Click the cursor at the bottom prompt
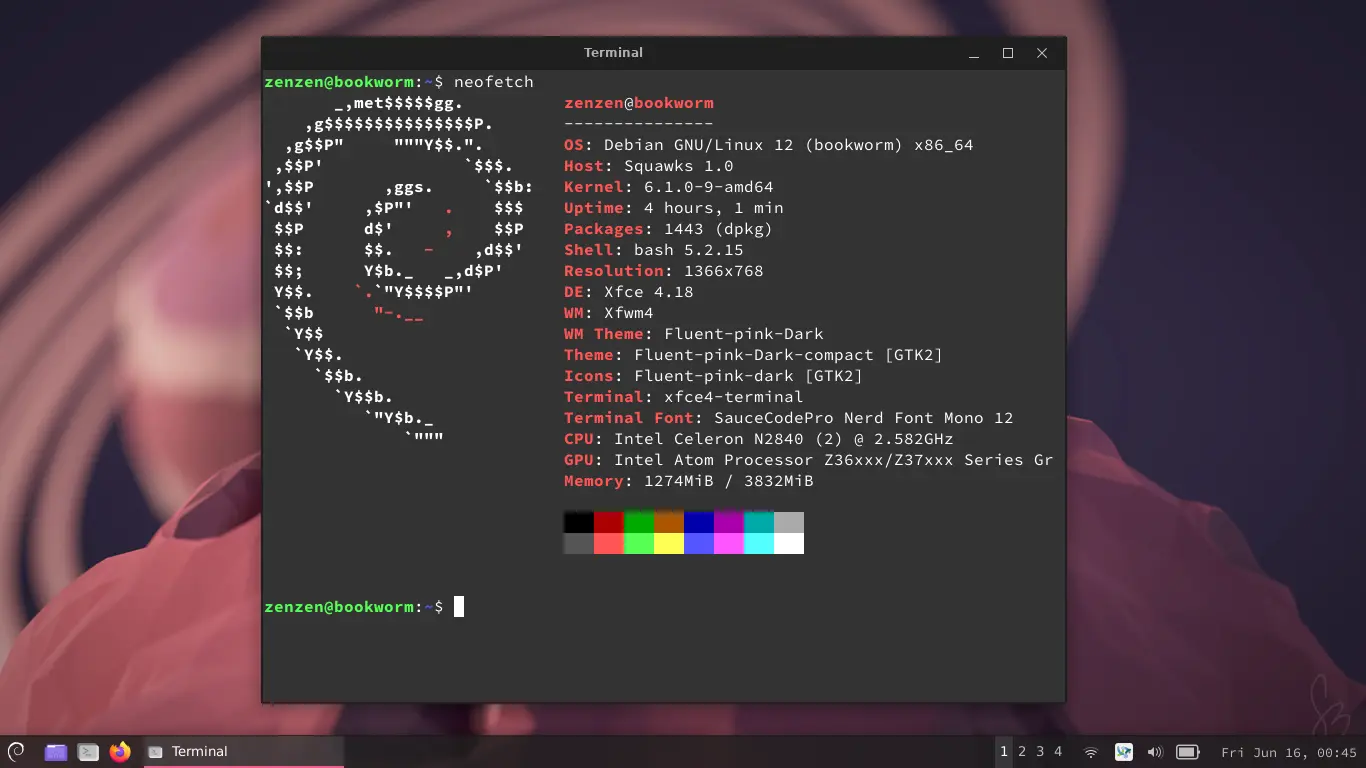The height and width of the screenshot is (768, 1366). (x=459, y=607)
